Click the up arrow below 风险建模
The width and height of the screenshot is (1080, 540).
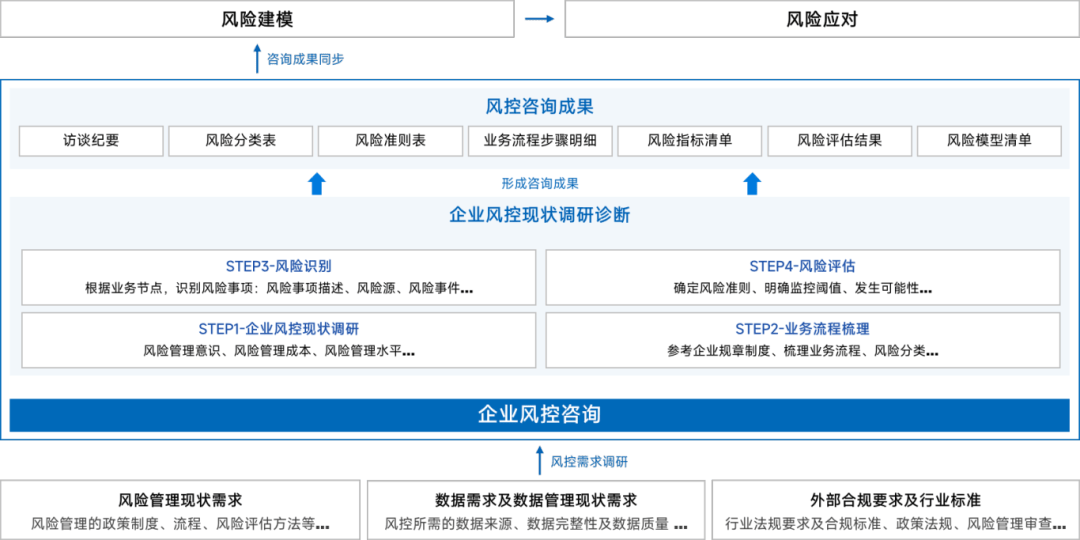257,58
